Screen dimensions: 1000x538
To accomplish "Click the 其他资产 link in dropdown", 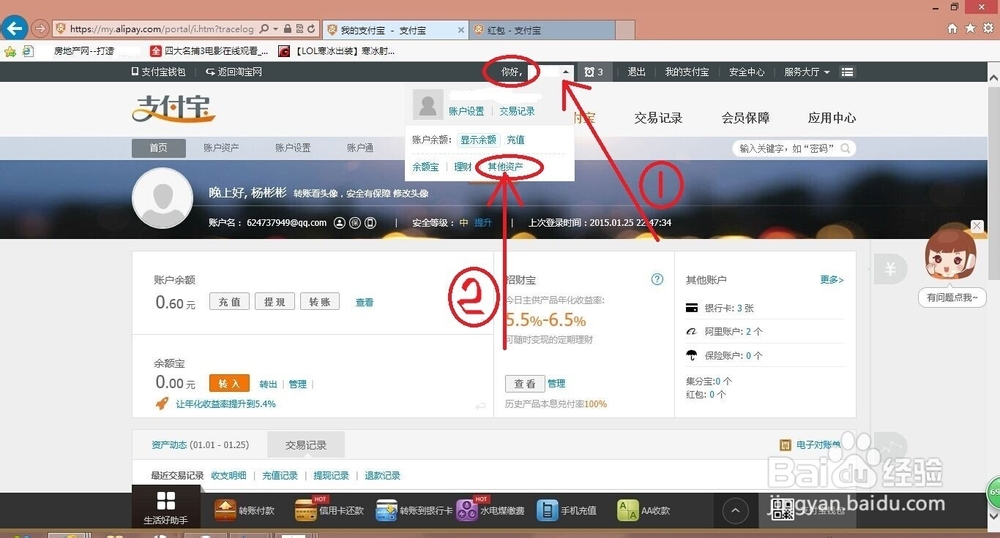I will 505,167.
